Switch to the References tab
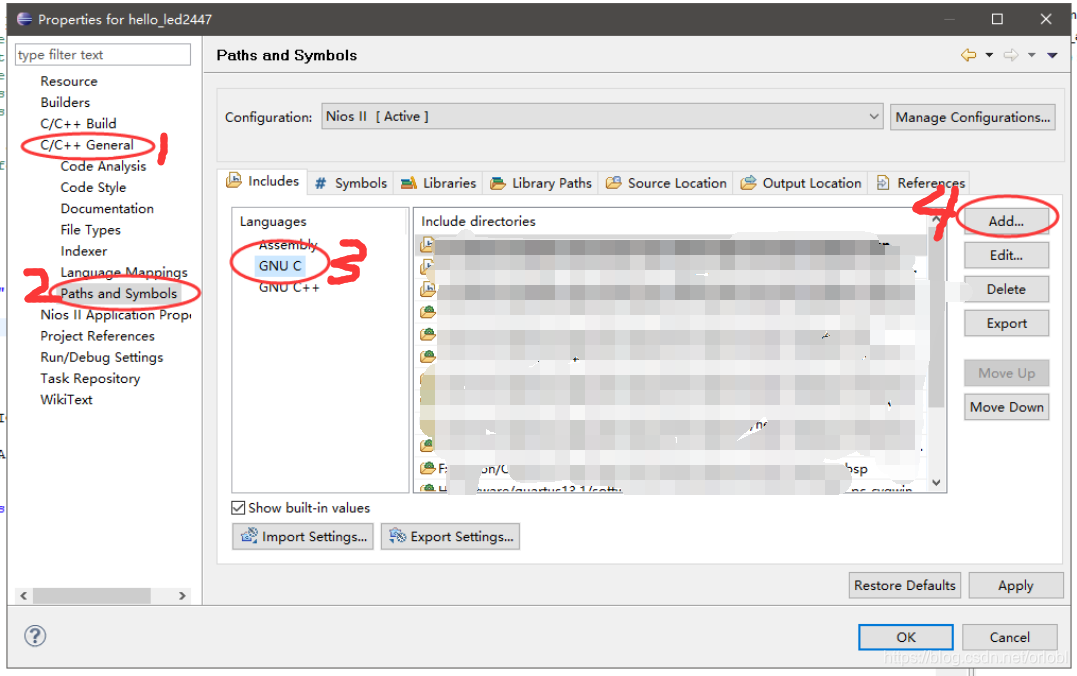1077x676 pixels. (920, 183)
